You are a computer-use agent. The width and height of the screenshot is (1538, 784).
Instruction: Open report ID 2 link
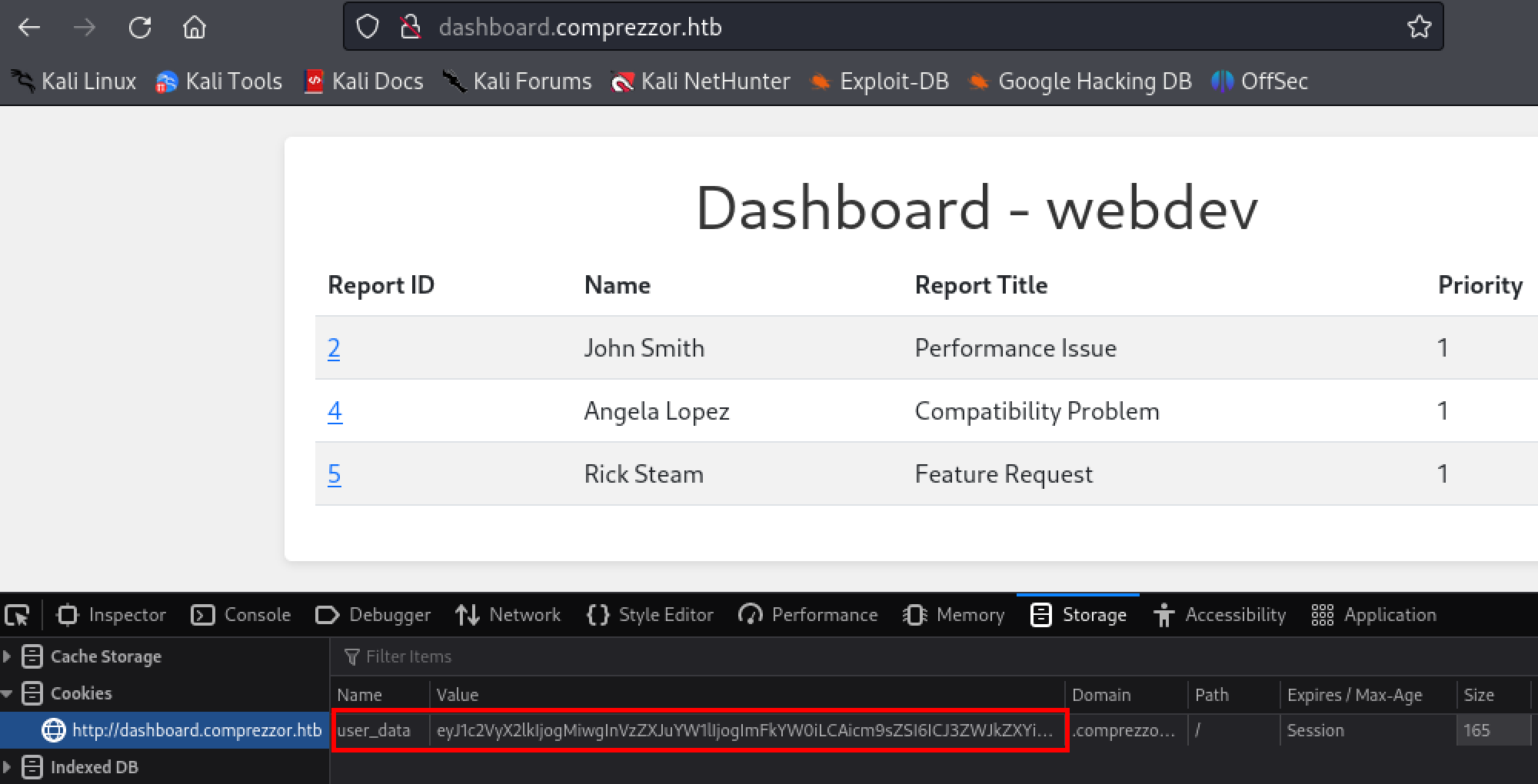(x=334, y=348)
